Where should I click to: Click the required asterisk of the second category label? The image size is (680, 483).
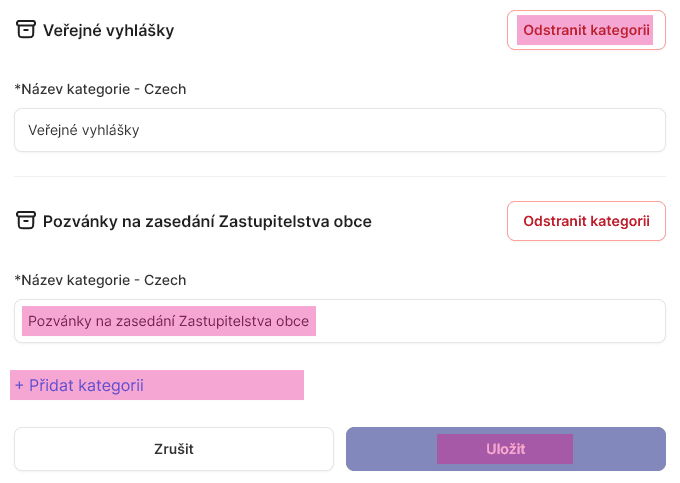coord(17,279)
